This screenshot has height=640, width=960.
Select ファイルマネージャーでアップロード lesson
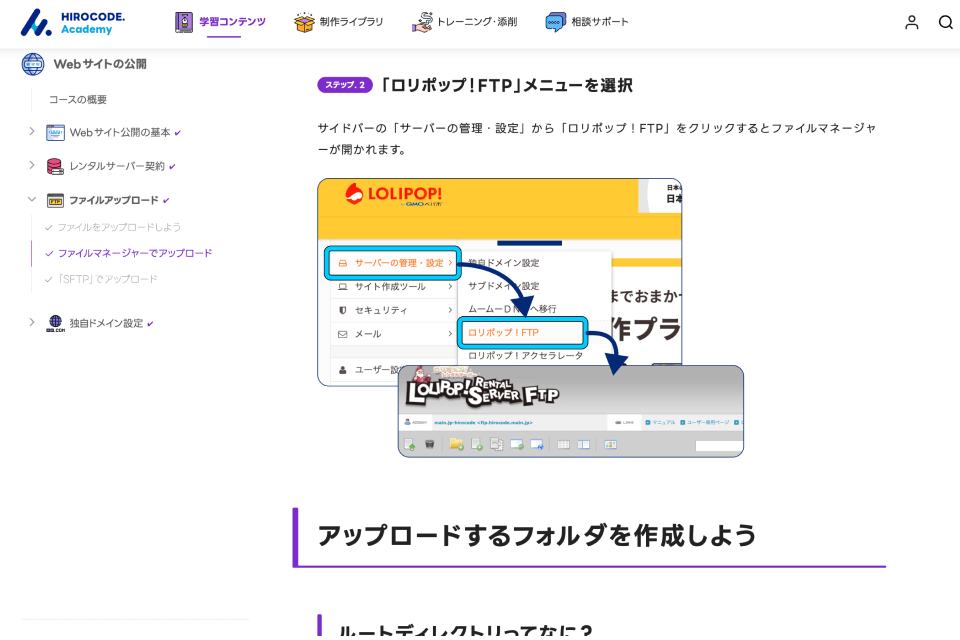point(134,253)
